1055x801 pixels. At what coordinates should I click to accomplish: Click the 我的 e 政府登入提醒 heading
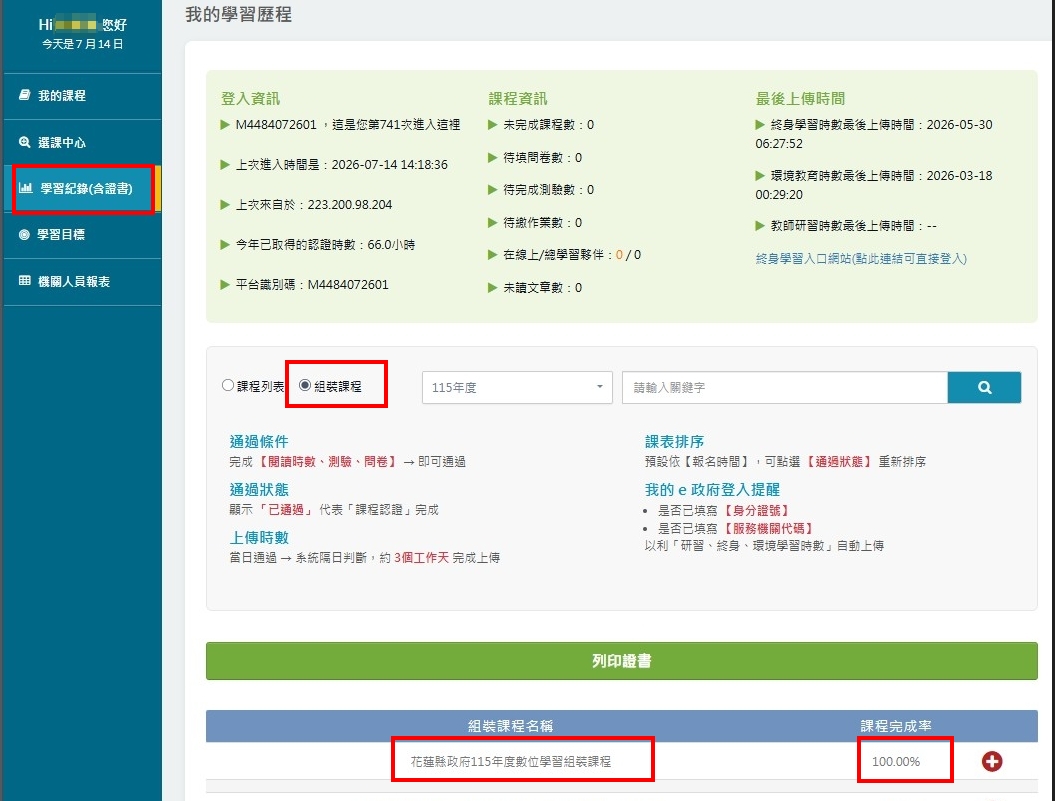(x=712, y=489)
